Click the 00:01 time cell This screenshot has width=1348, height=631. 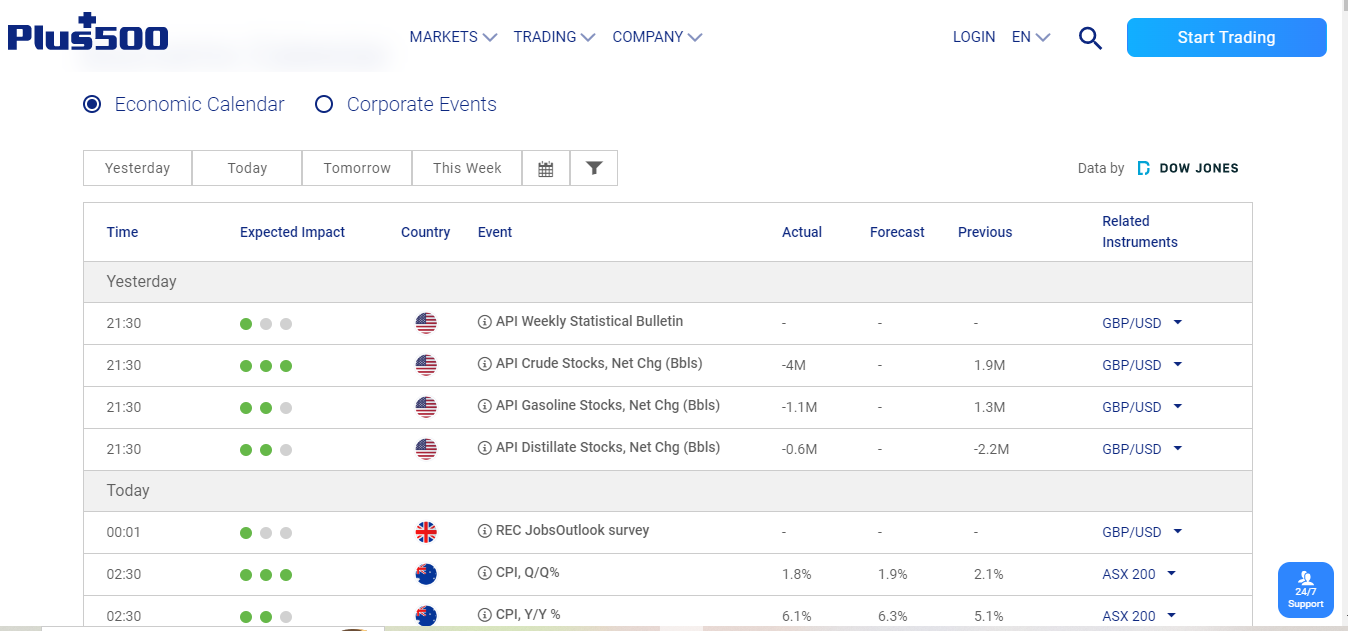[124, 533]
